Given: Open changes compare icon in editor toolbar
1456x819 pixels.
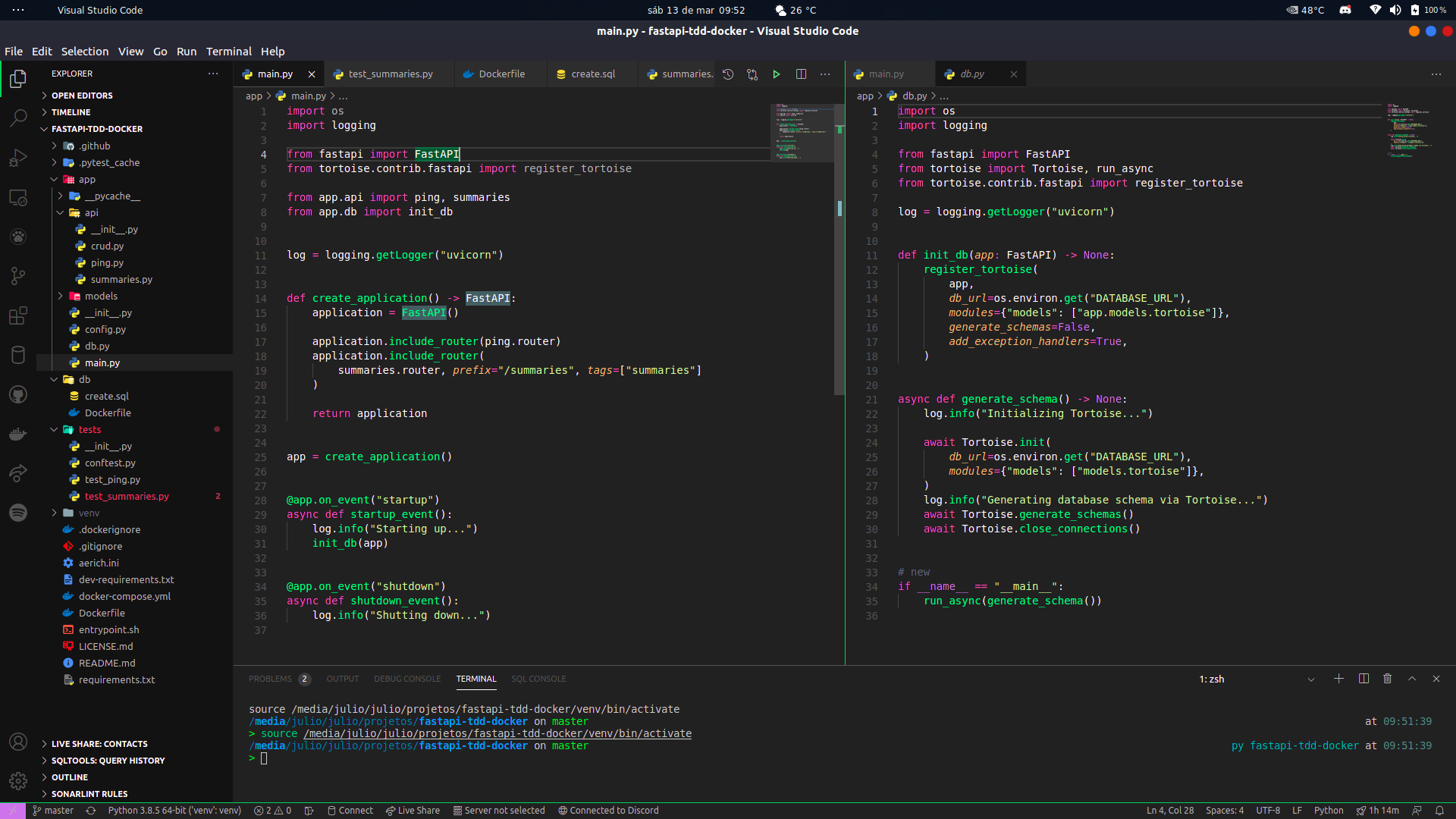Looking at the screenshot, I should coord(752,74).
